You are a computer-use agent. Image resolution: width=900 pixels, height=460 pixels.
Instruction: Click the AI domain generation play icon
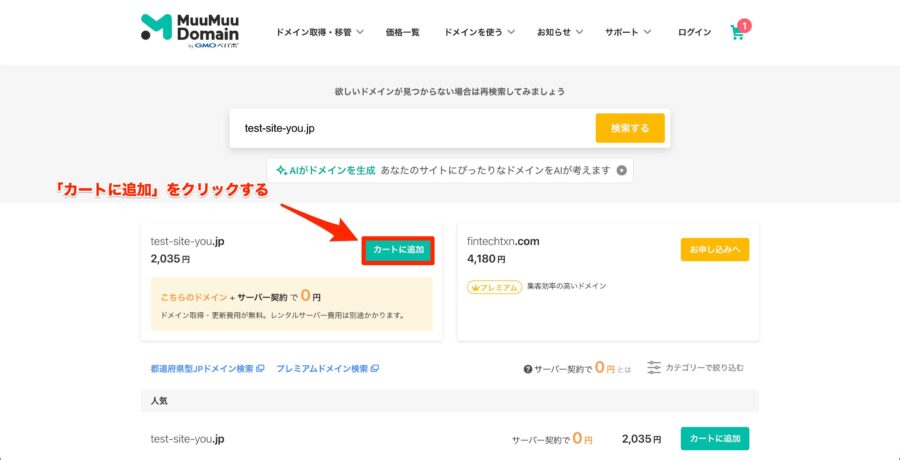621,171
